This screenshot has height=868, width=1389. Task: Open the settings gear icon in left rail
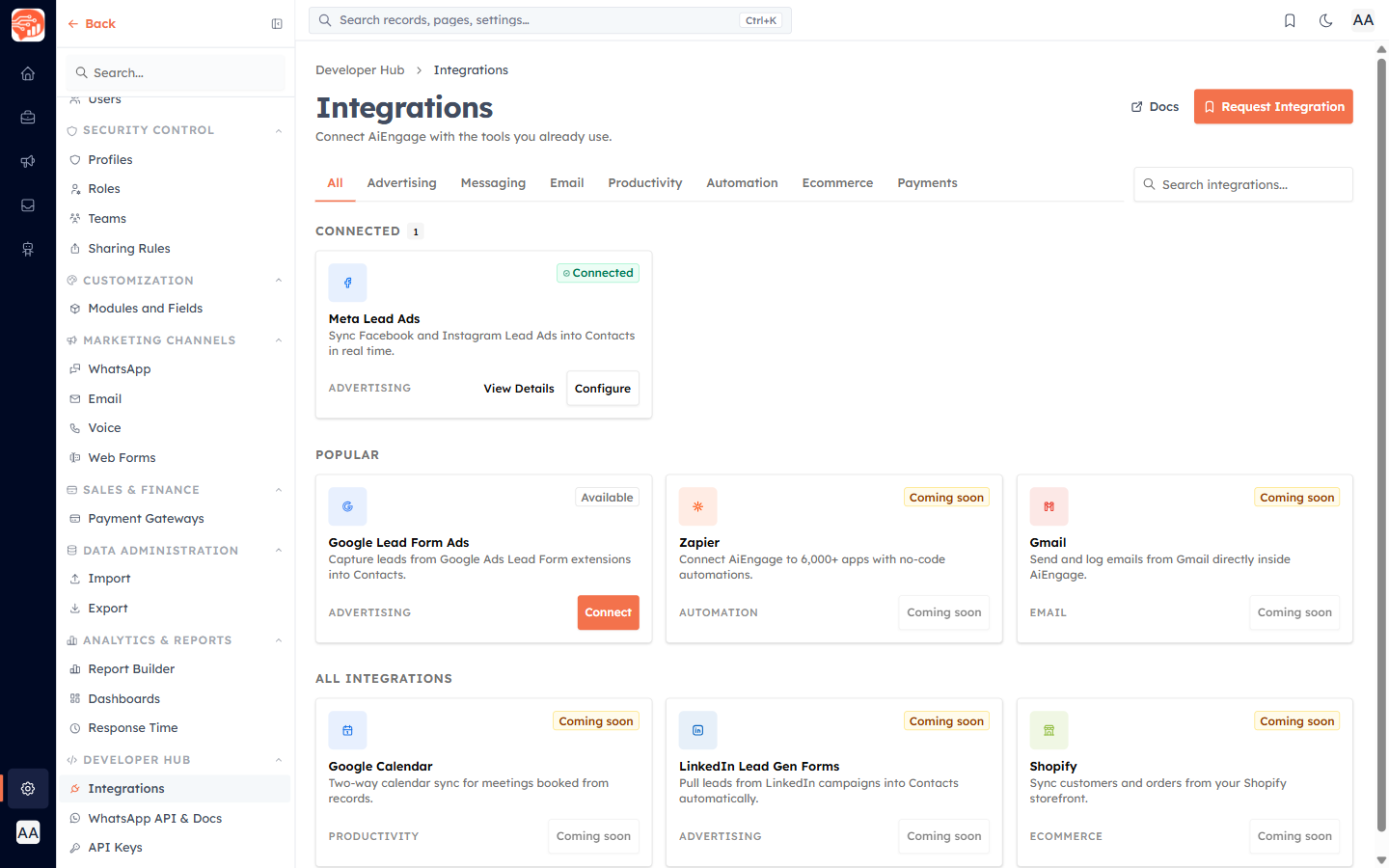click(28, 788)
